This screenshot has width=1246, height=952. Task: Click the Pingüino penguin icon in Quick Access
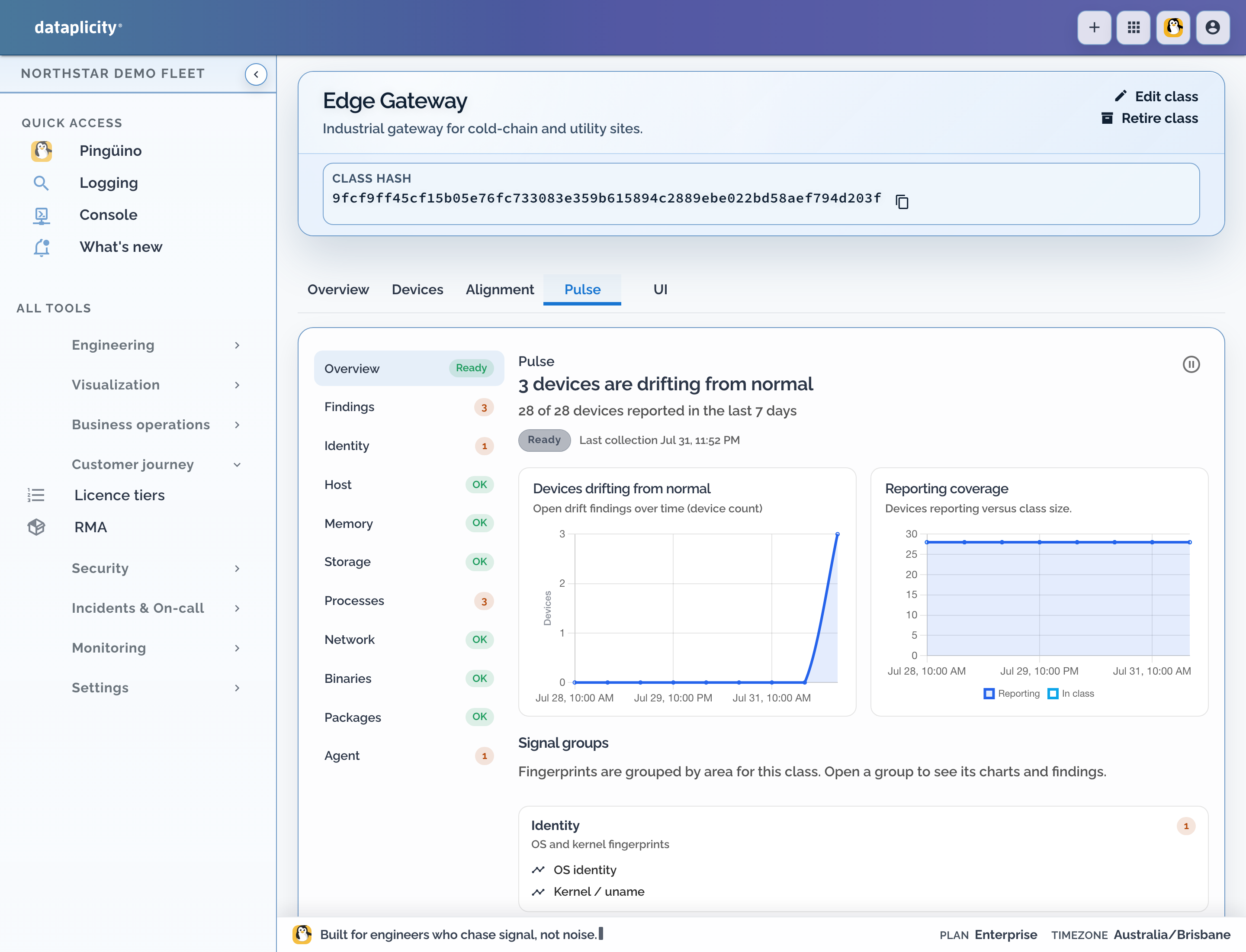[x=42, y=151]
